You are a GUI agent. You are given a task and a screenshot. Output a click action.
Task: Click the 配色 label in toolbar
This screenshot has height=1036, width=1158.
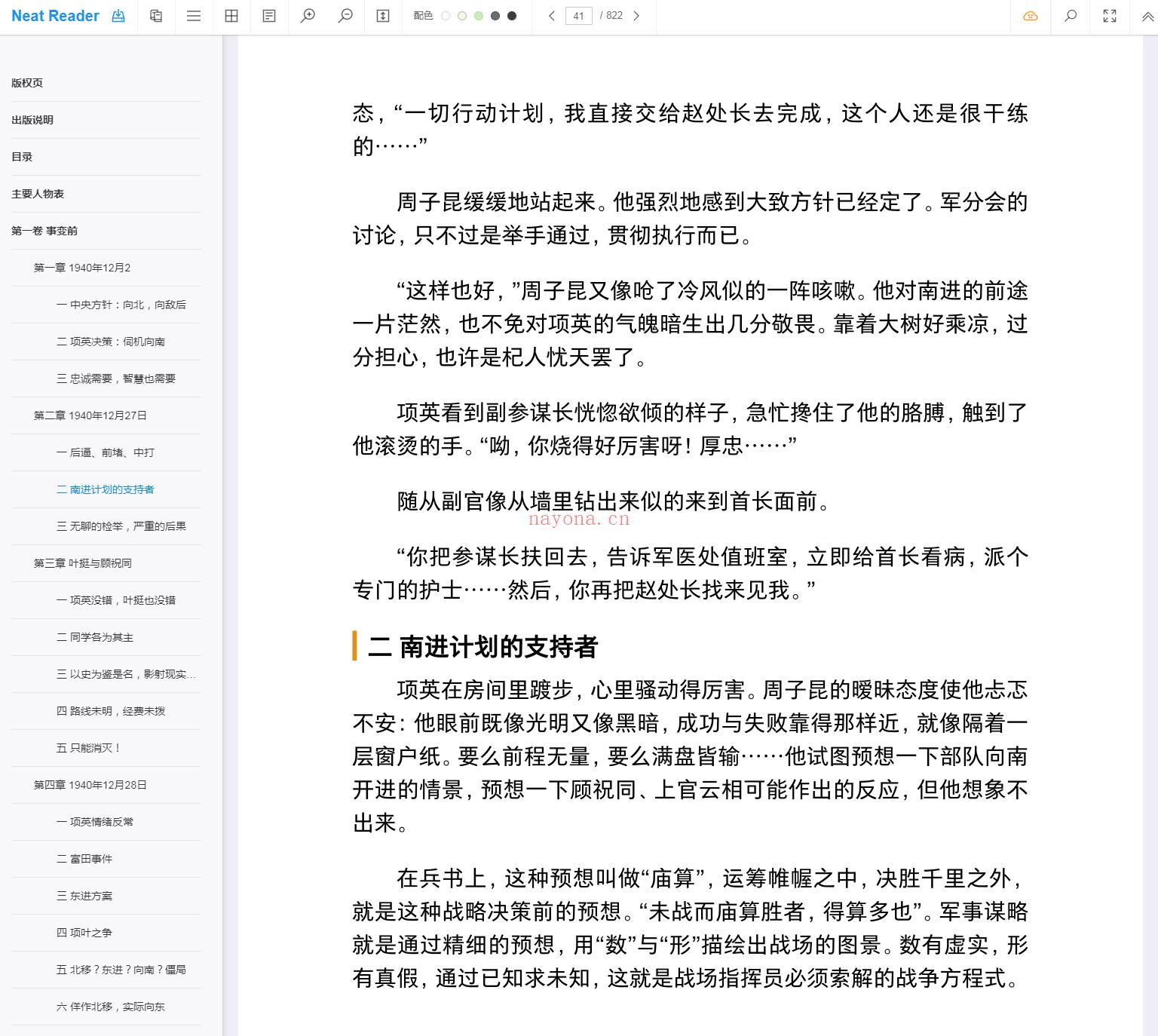click(423, 16)
